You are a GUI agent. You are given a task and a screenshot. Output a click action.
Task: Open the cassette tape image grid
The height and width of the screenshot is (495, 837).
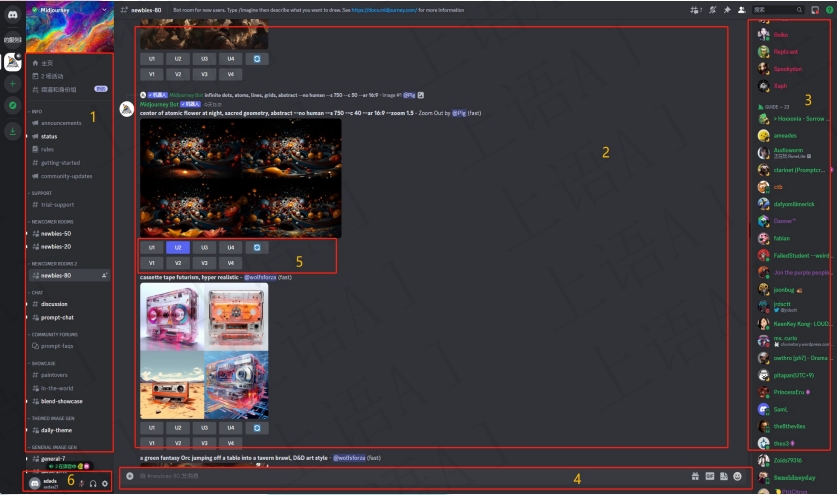(x=204, y=350)
